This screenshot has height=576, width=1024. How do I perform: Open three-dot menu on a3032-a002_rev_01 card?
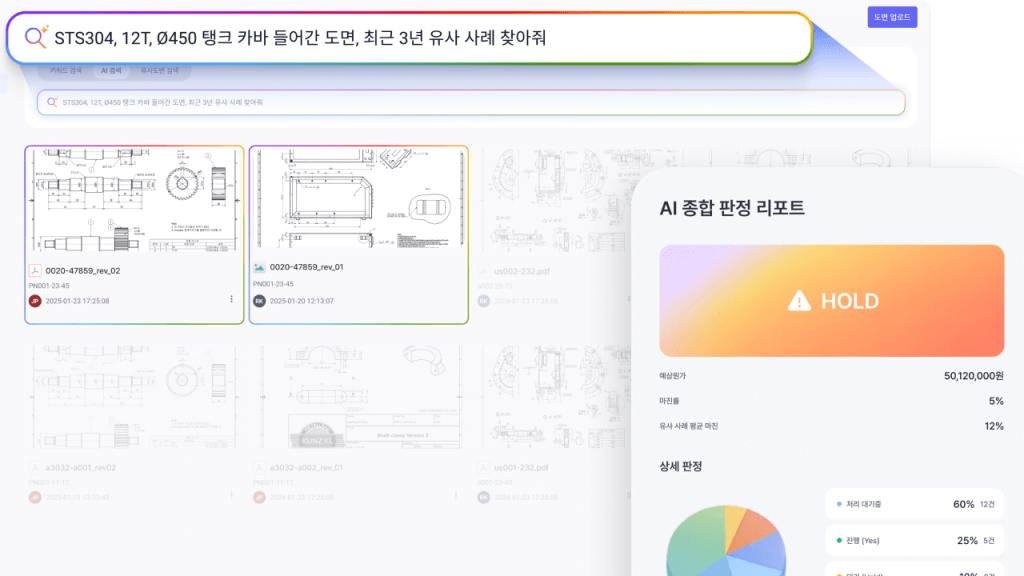456,497
